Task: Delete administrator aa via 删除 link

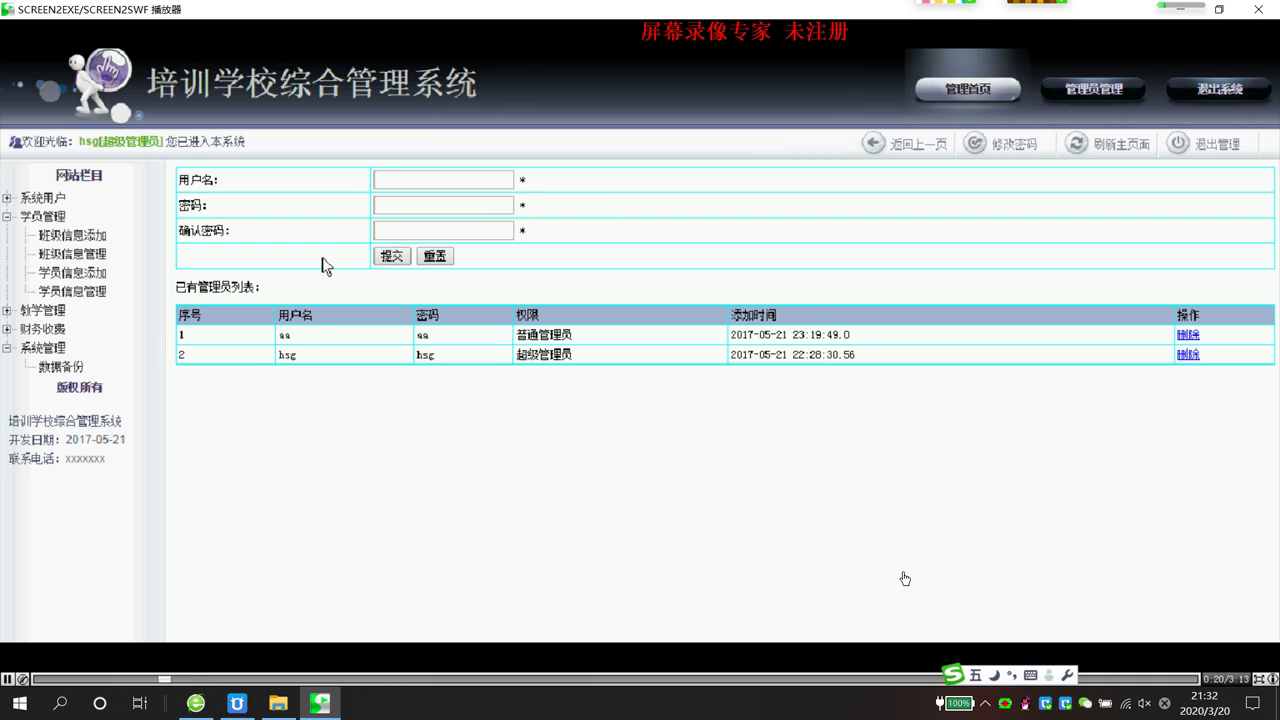Action: pyautogui.click(x=1188, y=335)
